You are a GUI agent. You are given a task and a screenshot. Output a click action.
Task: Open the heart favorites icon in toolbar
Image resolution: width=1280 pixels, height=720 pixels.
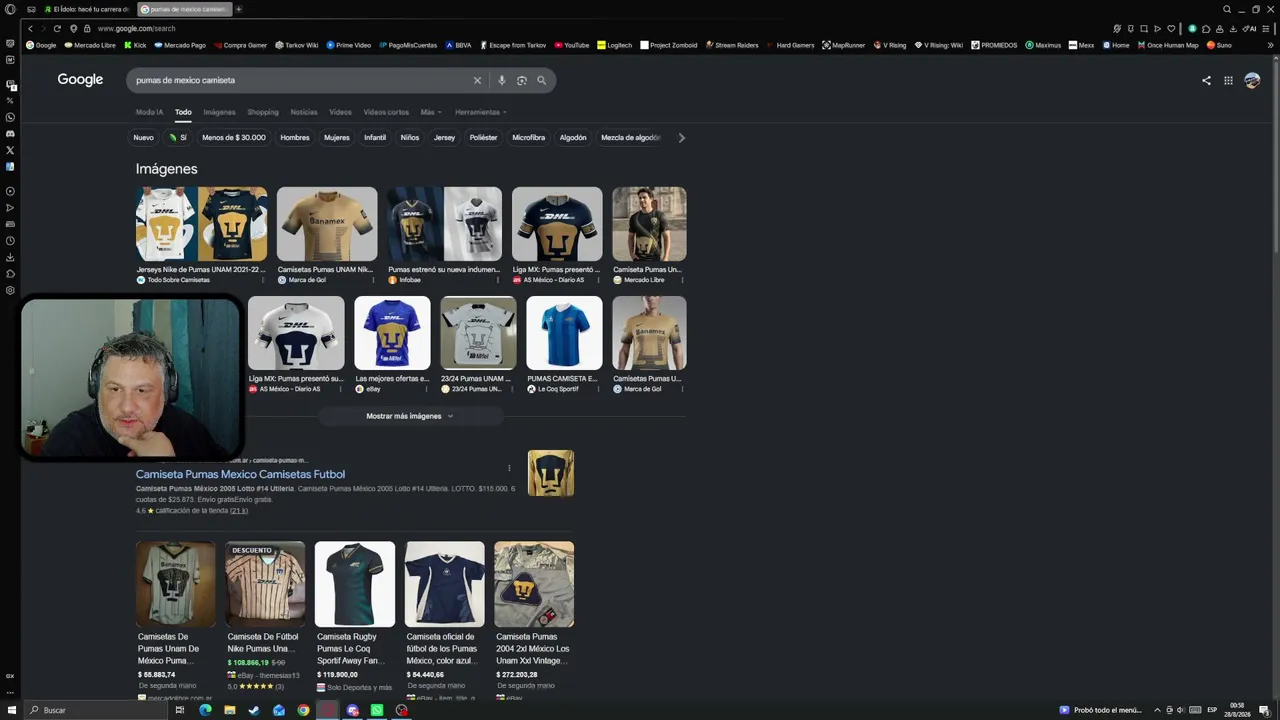1171,28
